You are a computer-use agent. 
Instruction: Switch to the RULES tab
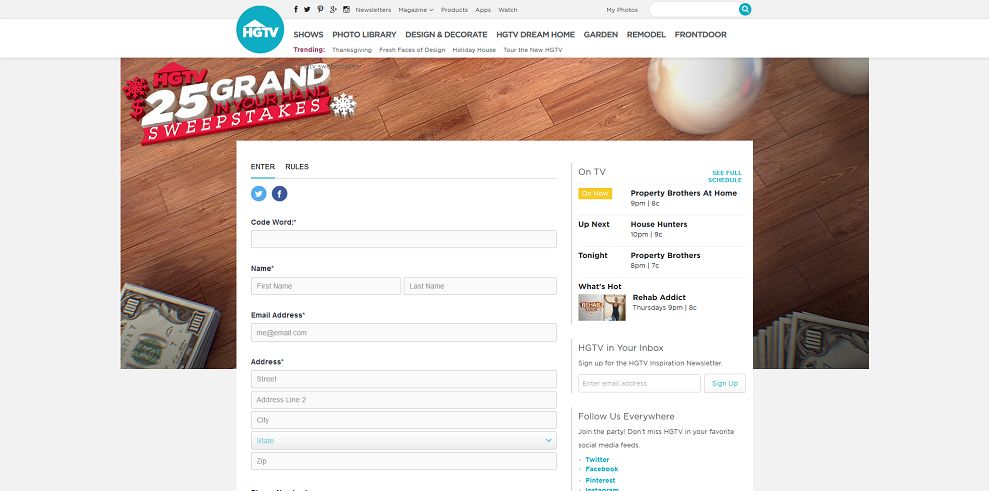pos(297,167)
